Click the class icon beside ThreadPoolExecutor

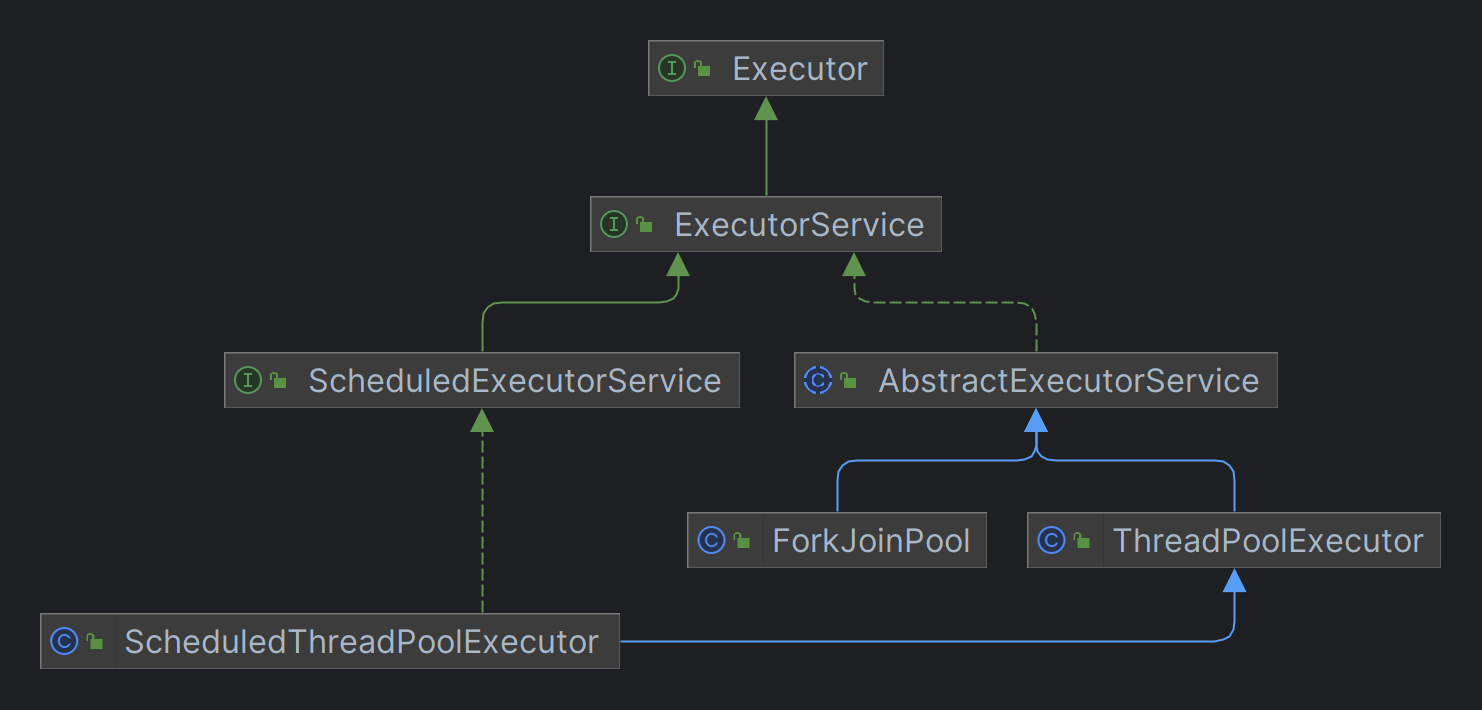click(1051, 540)
